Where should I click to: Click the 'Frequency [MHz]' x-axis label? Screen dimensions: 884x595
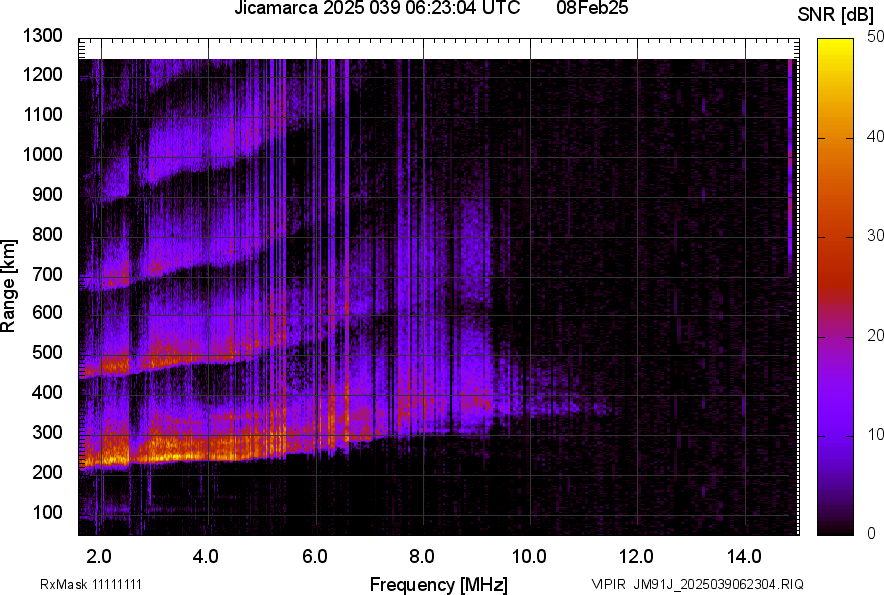point(438,584)
